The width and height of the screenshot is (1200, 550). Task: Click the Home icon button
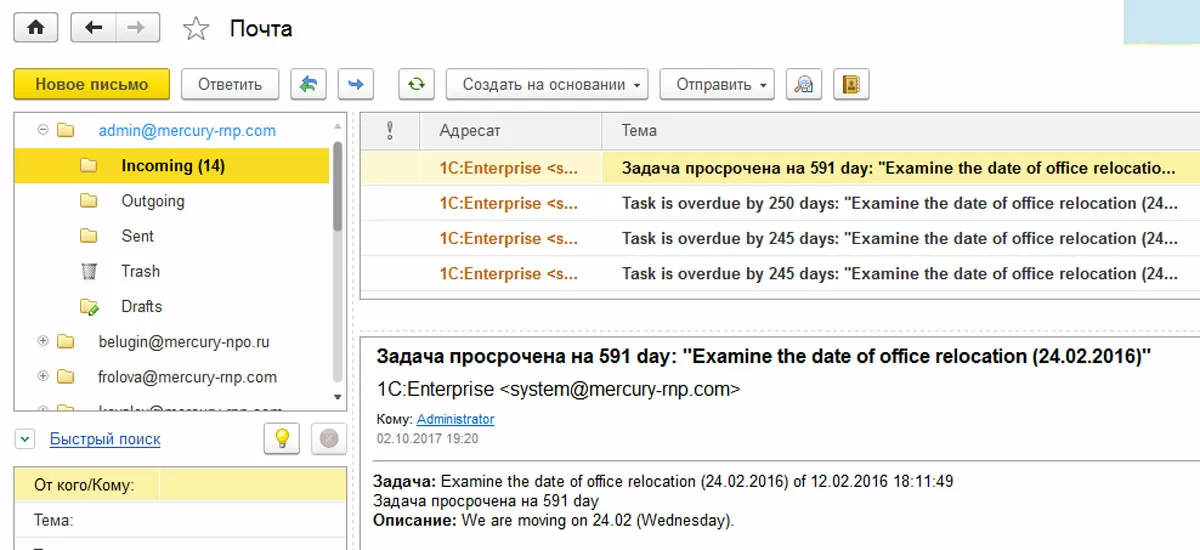(x=36, y=28)
